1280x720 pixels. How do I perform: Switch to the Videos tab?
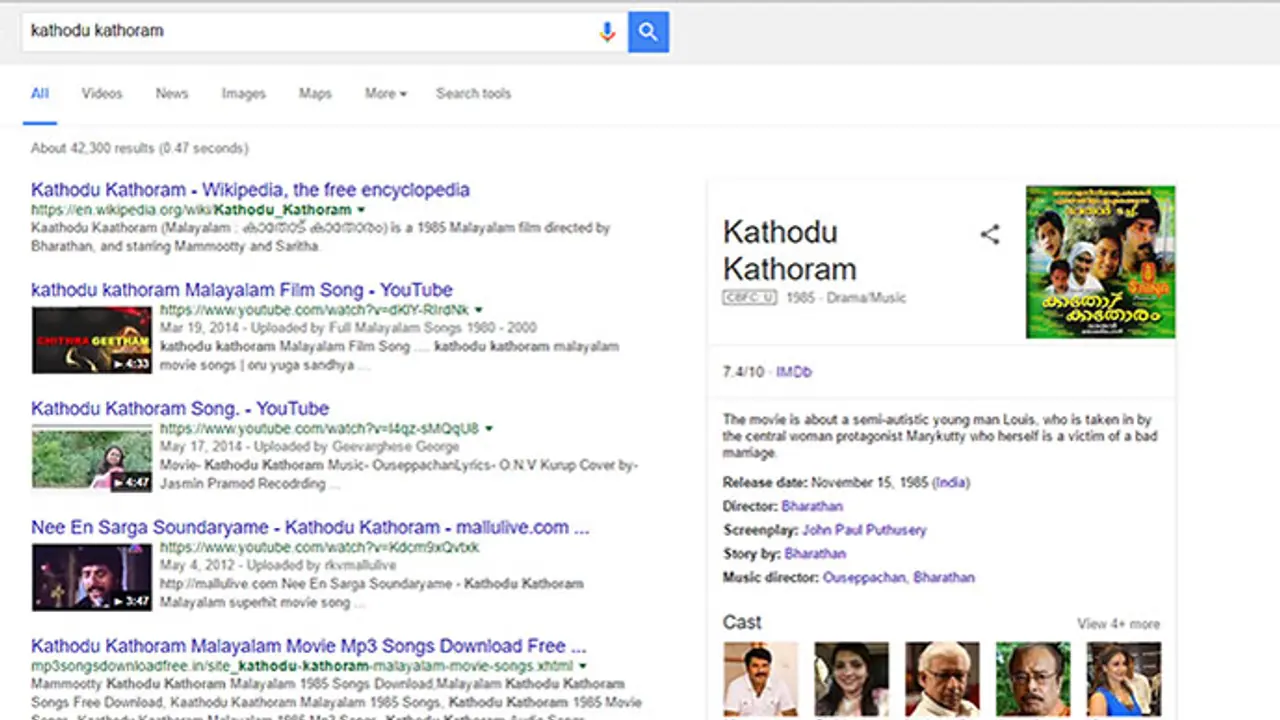click(x=102, y=94)
